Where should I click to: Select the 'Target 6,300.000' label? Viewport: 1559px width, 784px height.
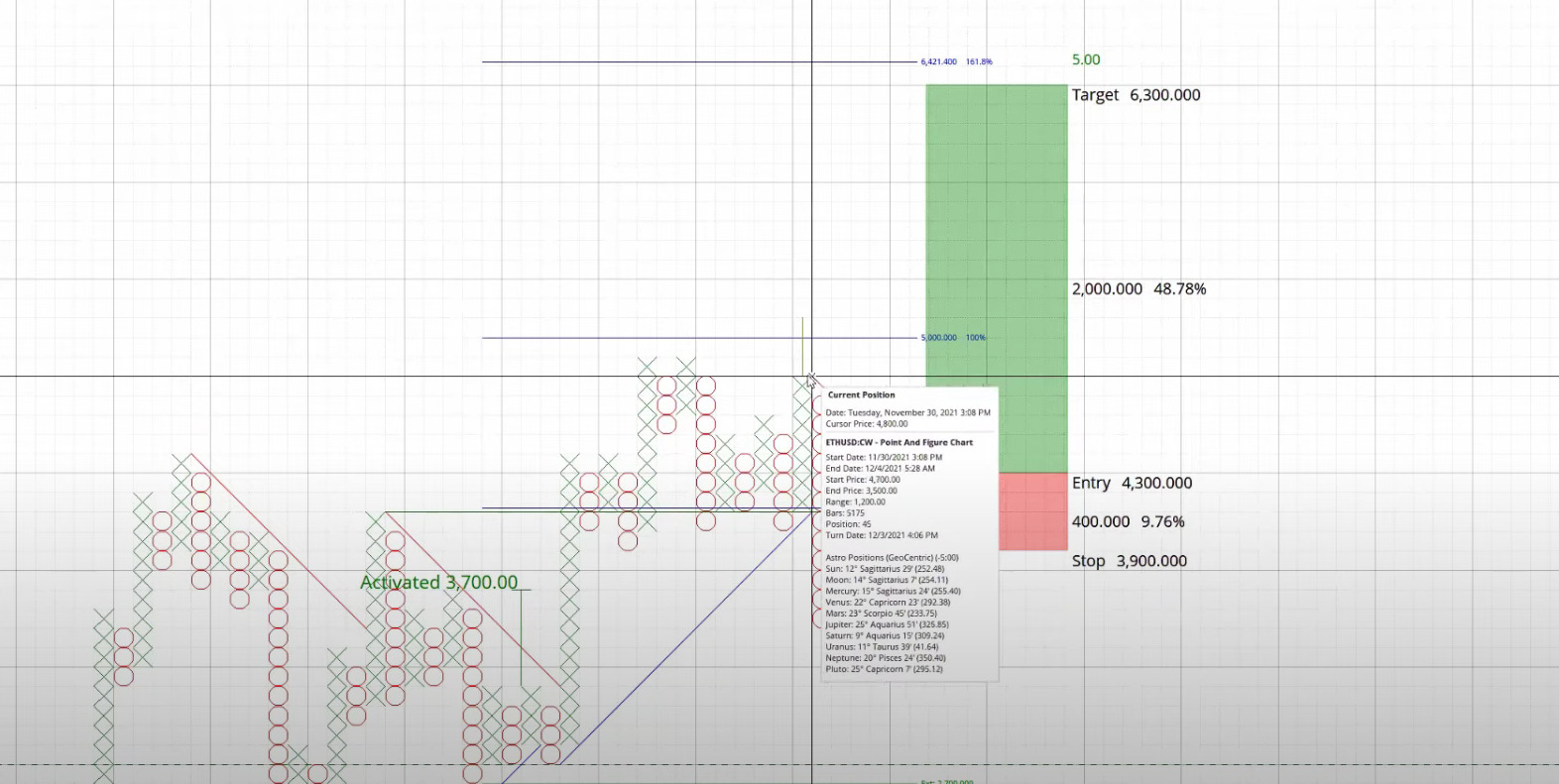pyautogui.click(x=1136, y=95)
